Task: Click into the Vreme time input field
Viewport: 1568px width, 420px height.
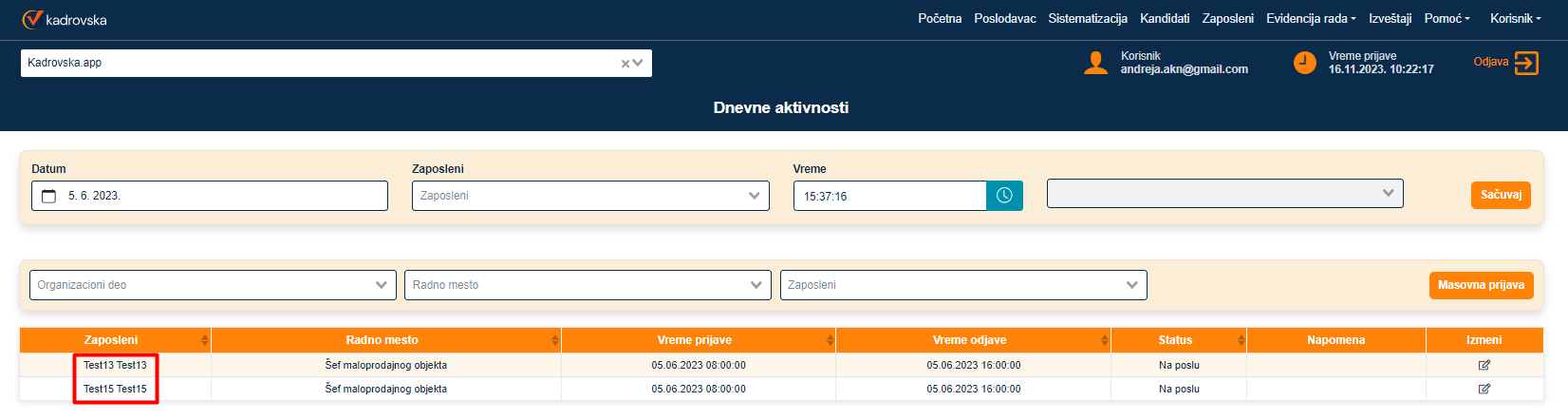Action: tap(889, 197)
